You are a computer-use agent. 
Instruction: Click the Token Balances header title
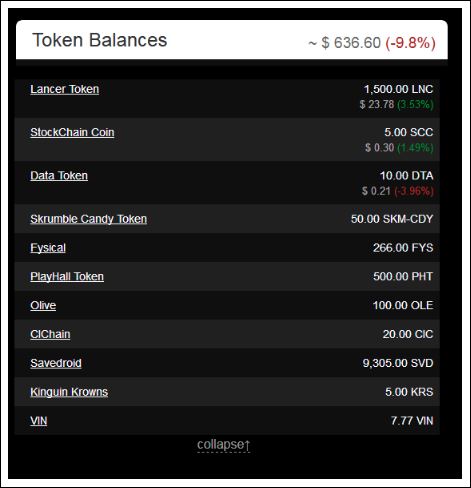[x=99, y=40]
